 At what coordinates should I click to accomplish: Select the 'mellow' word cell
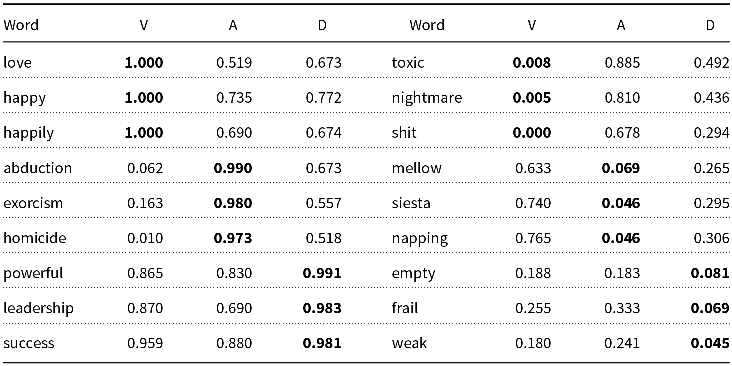(x=416, y=168)
